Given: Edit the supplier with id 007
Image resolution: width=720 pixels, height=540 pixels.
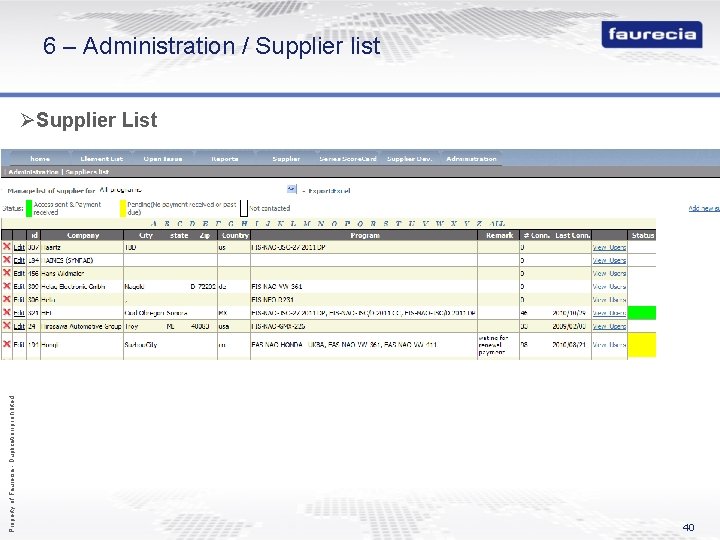Looking at the screenshot, I should [19, 247].
